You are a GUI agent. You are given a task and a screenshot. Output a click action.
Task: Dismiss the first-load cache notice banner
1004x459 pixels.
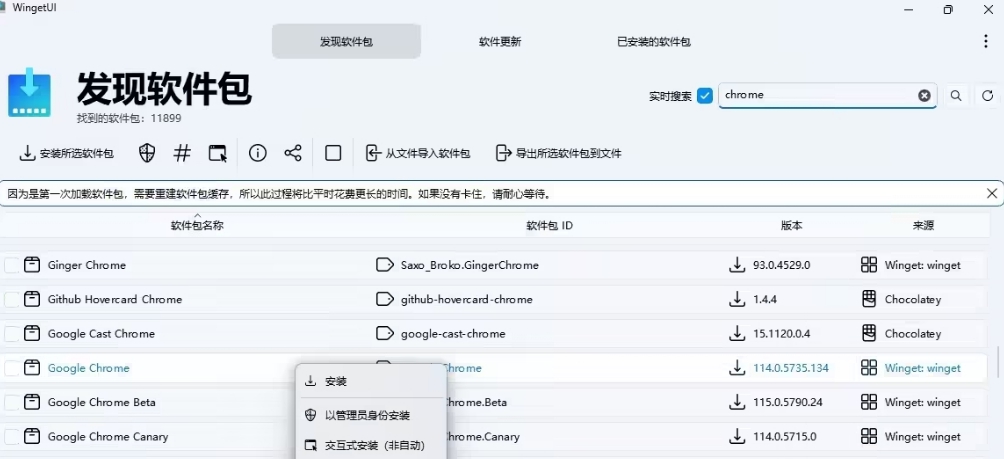click(992, 193)
